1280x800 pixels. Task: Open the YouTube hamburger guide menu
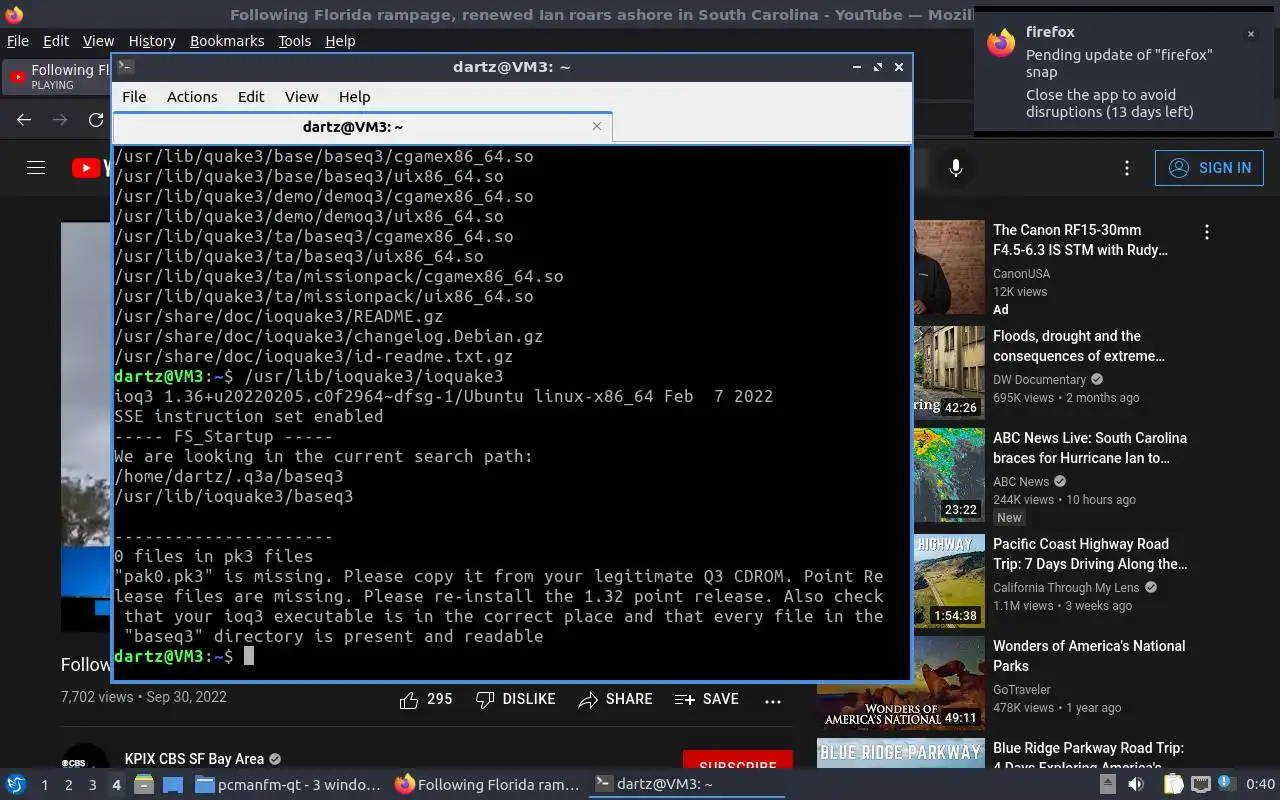point(36,168)
